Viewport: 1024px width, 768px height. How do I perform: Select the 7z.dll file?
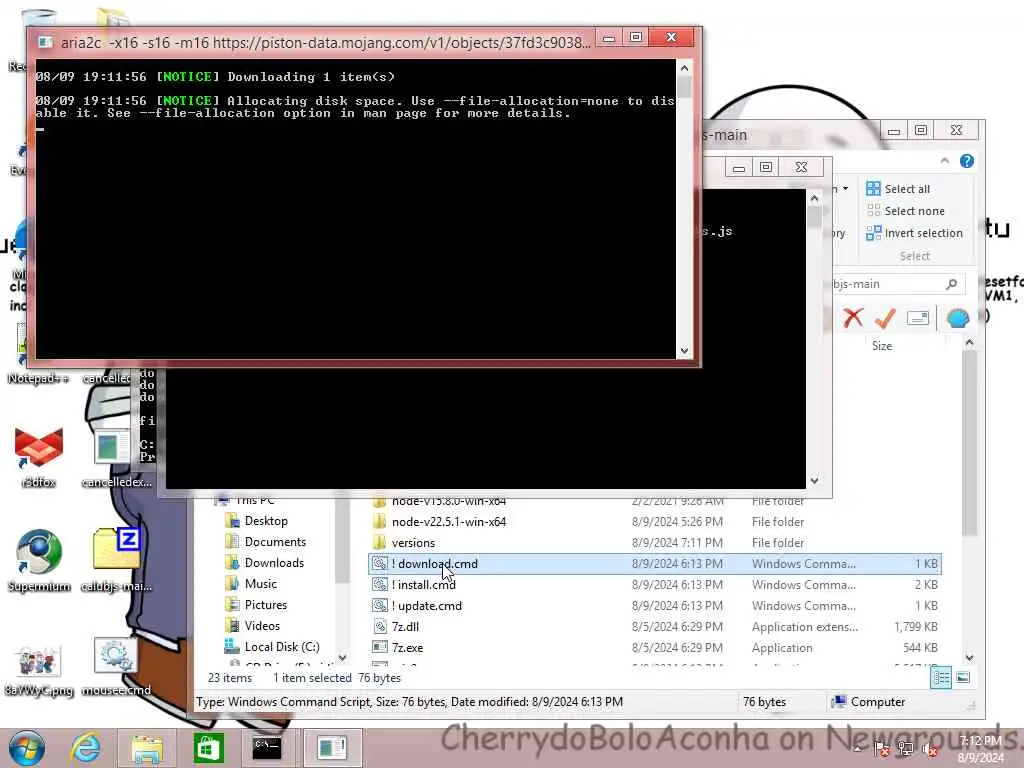point(654,626)
